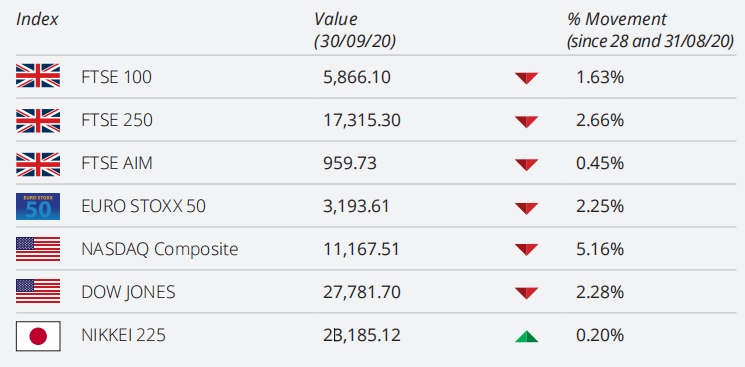
Task: Click the red down arrow for NASDAQ Composite
Action: (x=526, y=250)
